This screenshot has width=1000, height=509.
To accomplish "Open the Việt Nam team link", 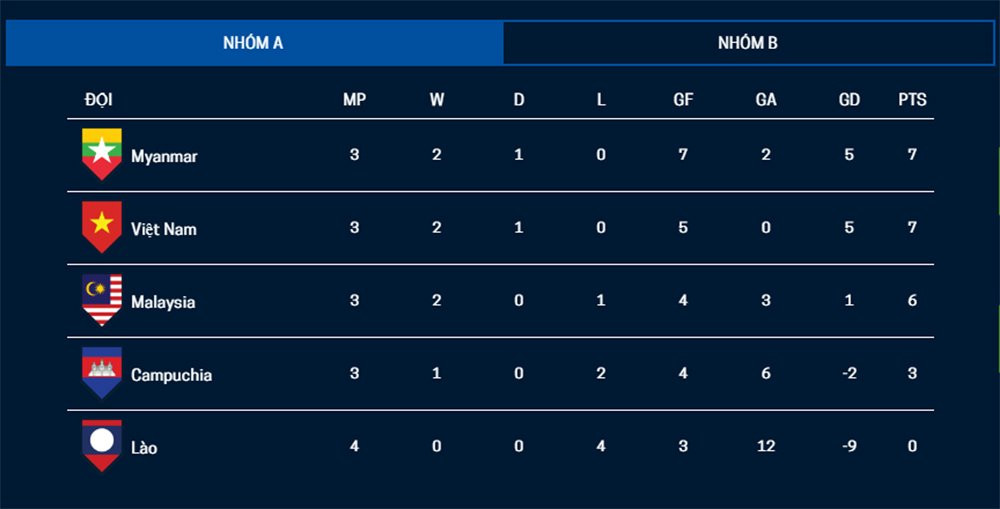I will point(164,229).
